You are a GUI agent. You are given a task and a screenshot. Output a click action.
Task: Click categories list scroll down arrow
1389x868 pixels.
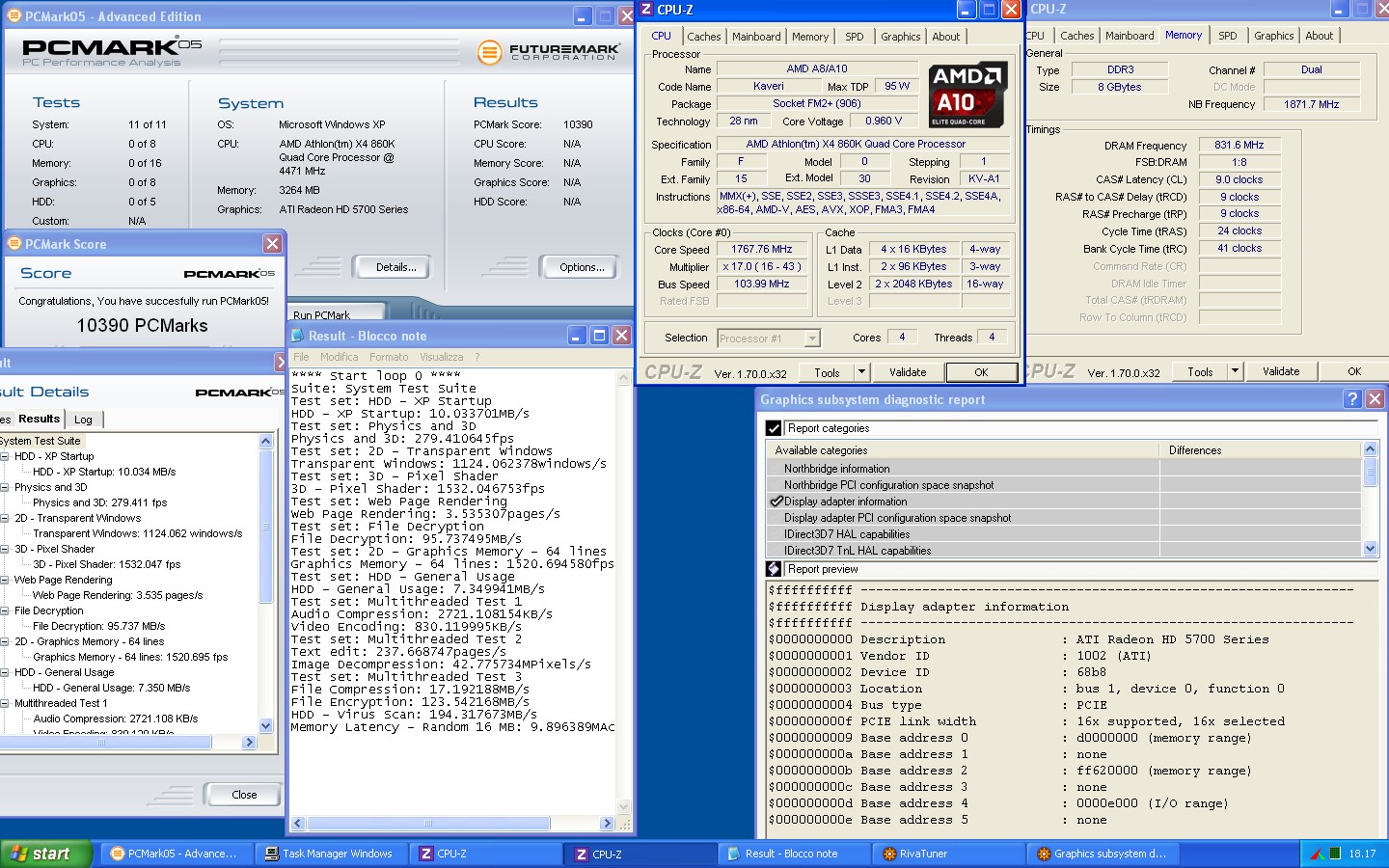[1370, 549]
